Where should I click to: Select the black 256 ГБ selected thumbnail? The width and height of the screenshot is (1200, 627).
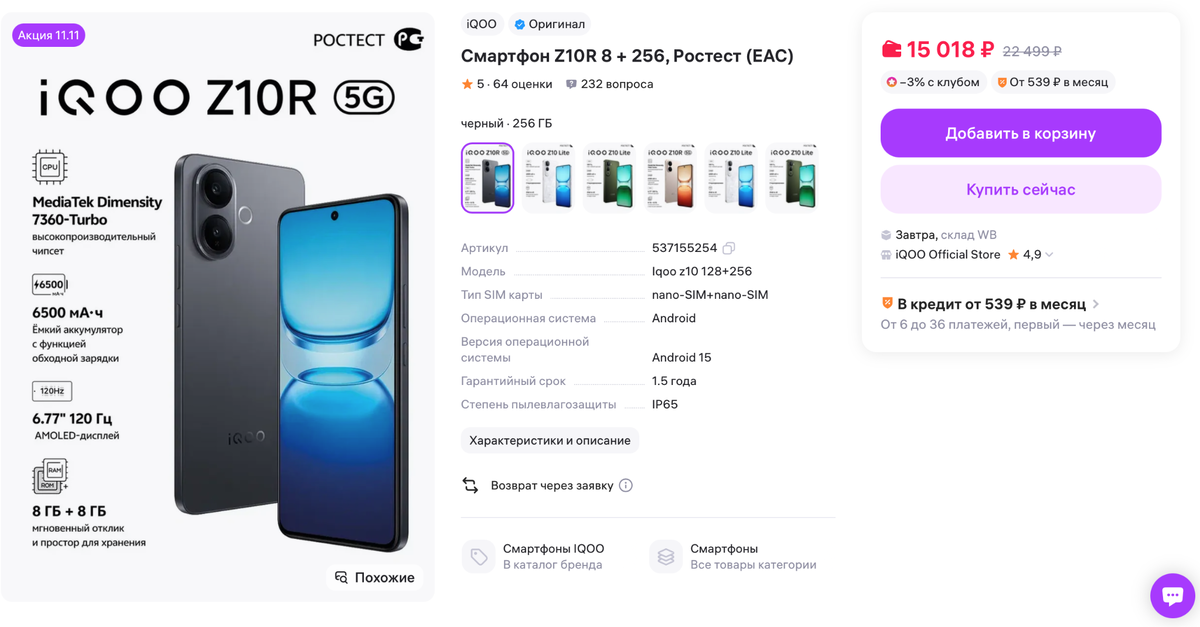pos(487,178)
